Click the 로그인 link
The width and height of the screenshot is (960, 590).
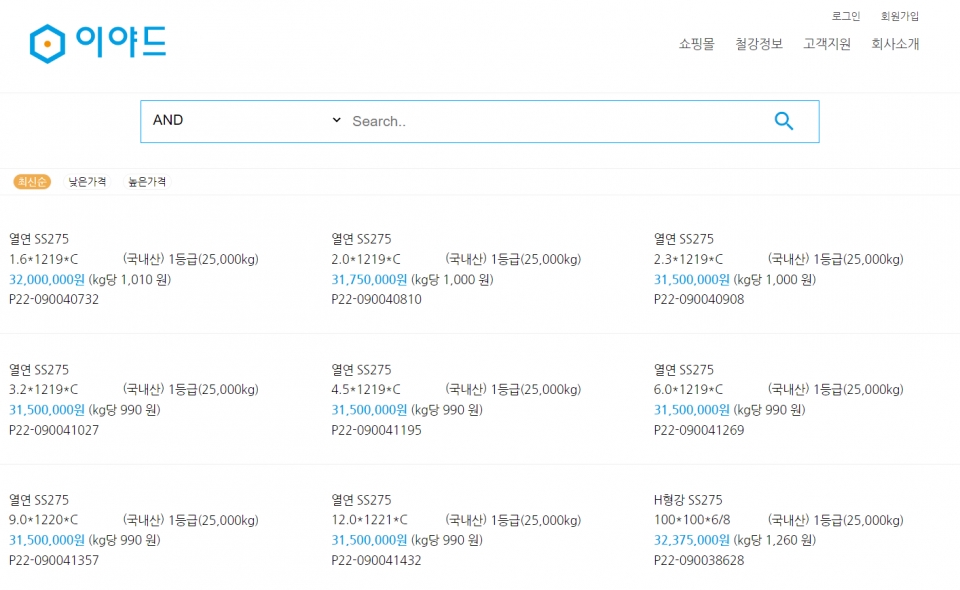click(x=846, y=16)
